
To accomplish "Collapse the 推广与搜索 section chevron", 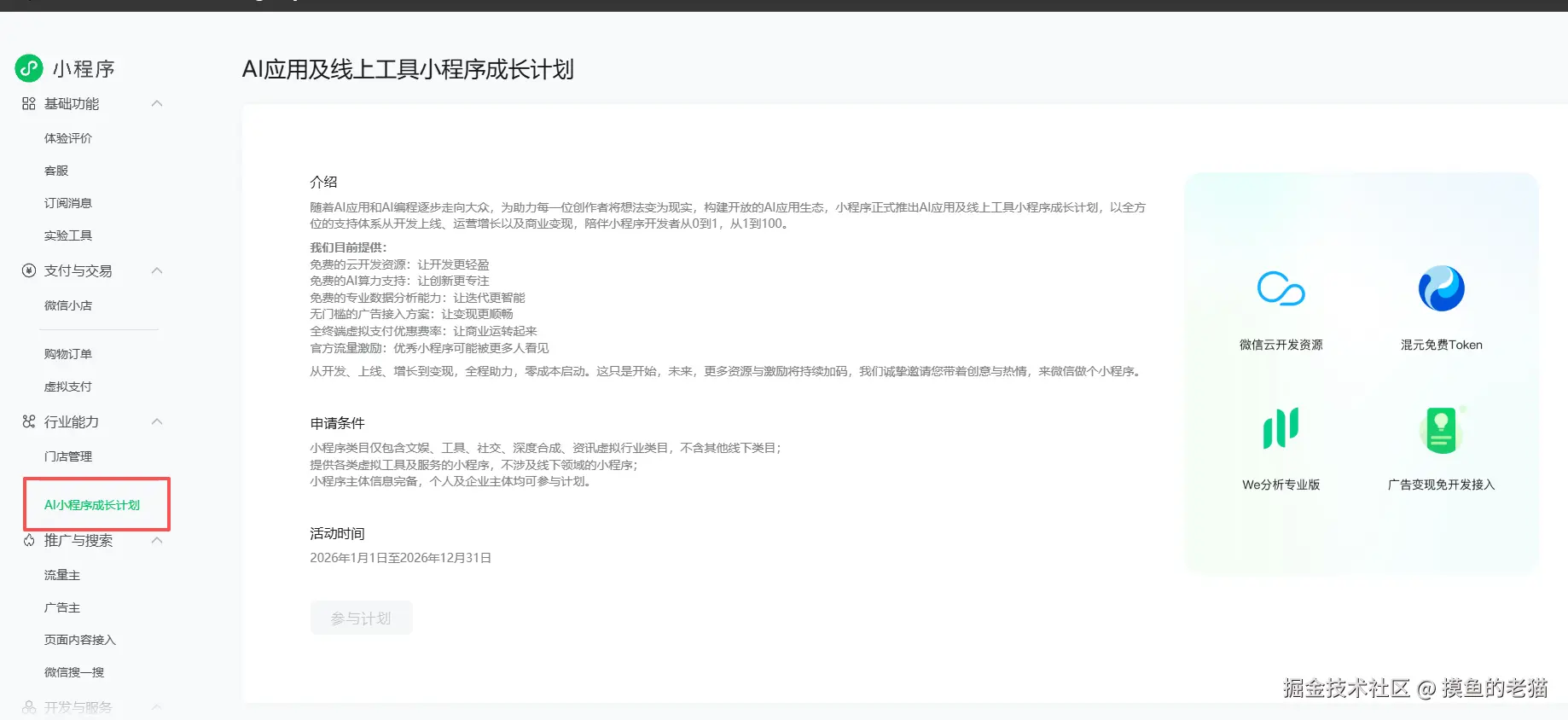I will 157,540.
